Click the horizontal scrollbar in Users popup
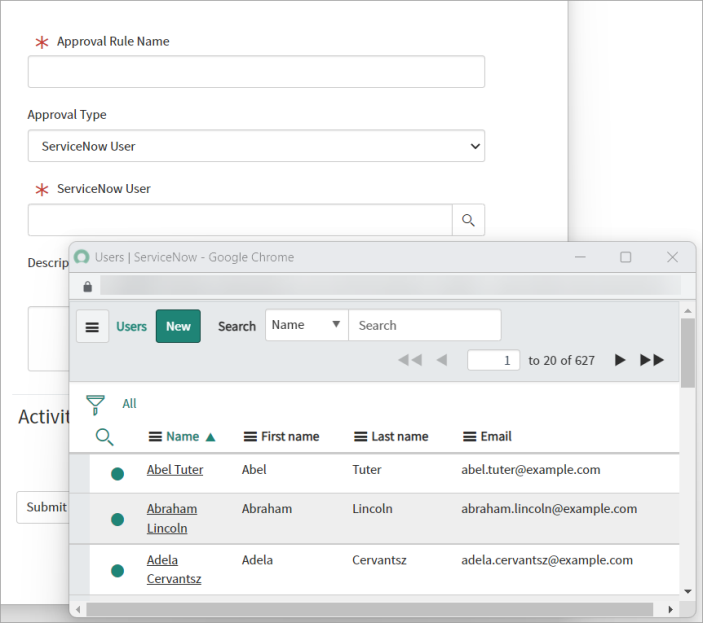Viewport: 703px width, 623px height. pyautogui.click(x=369, y=609)
